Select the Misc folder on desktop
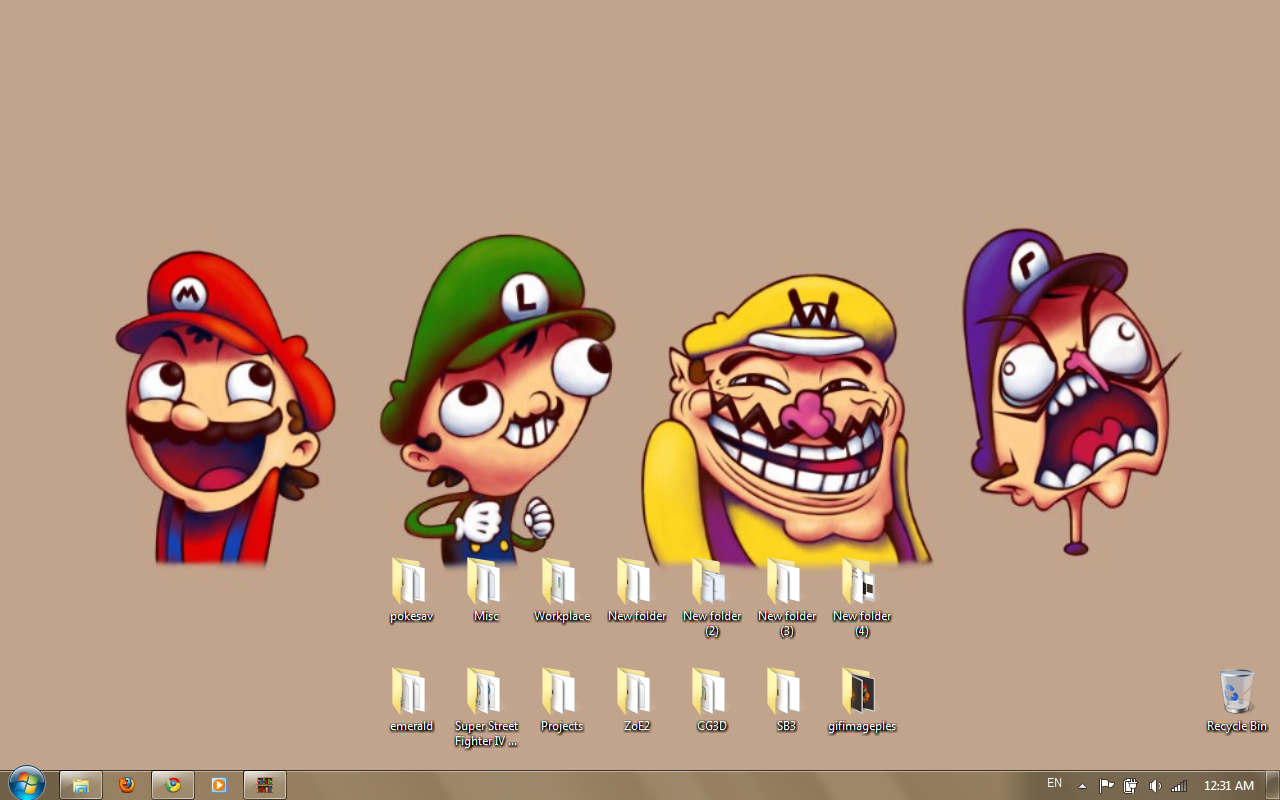Screen dimensions: 1280x800 (x=486, y=581)
